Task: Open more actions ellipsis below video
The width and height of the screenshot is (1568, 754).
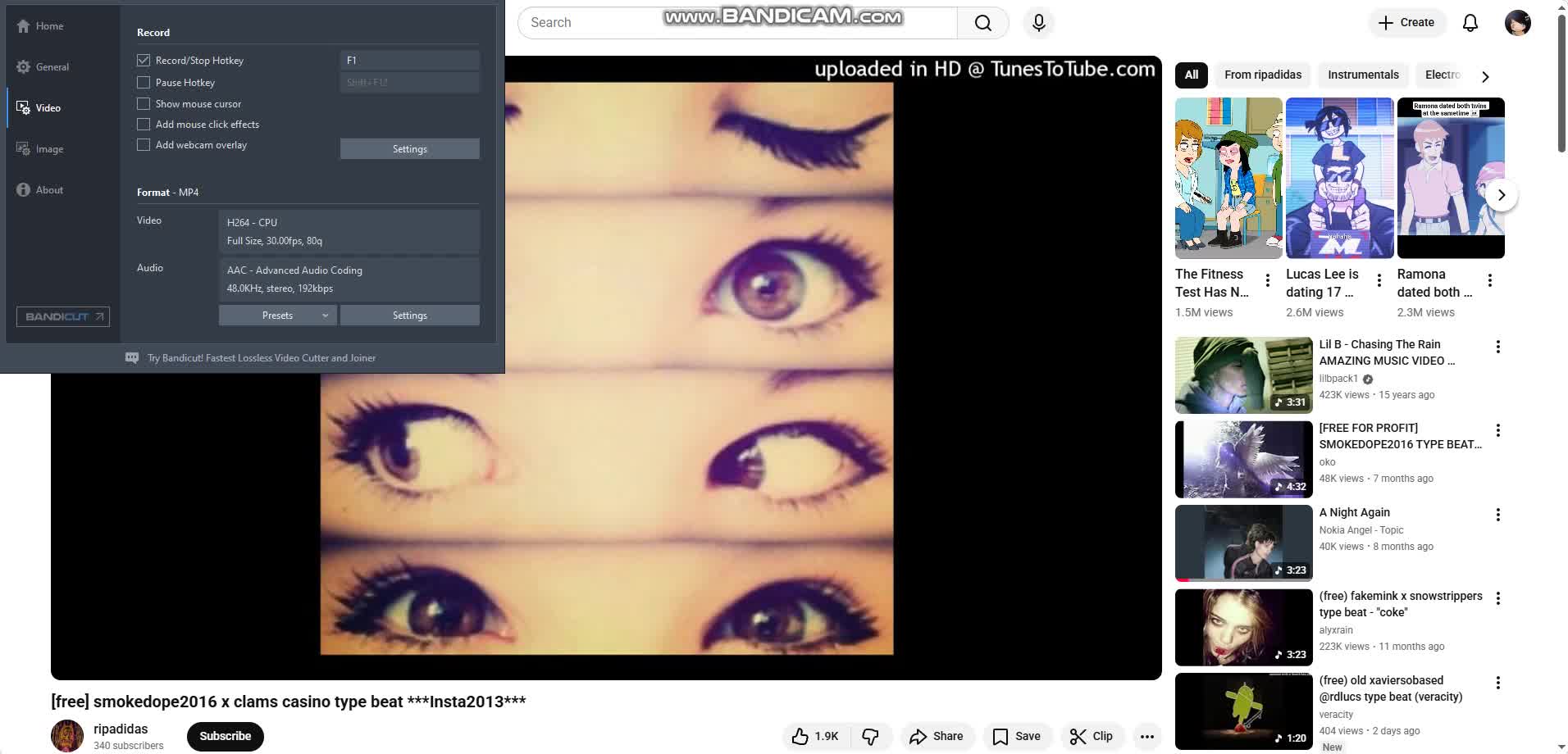Action: tap(1146, 736)
